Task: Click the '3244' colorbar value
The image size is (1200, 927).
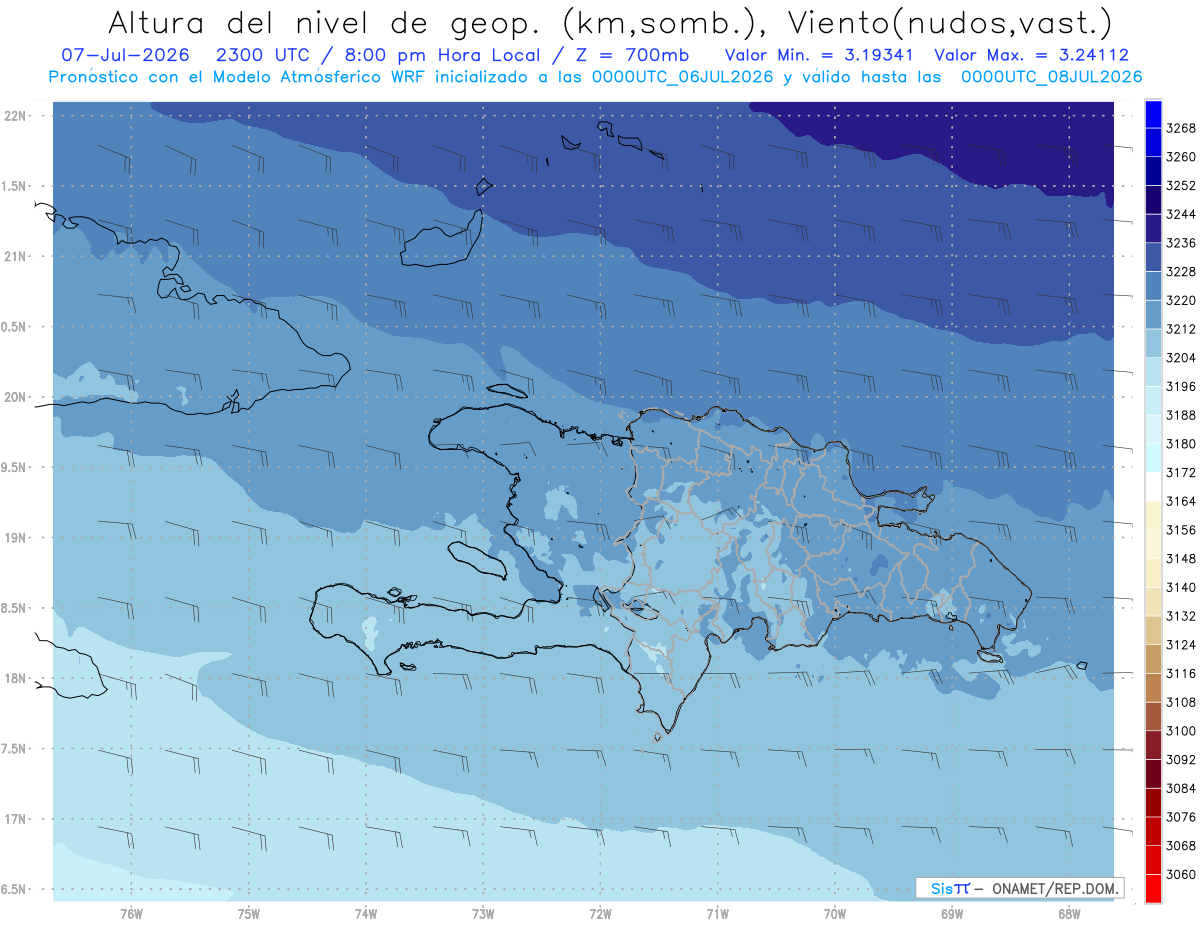Action: point(1181,214)
